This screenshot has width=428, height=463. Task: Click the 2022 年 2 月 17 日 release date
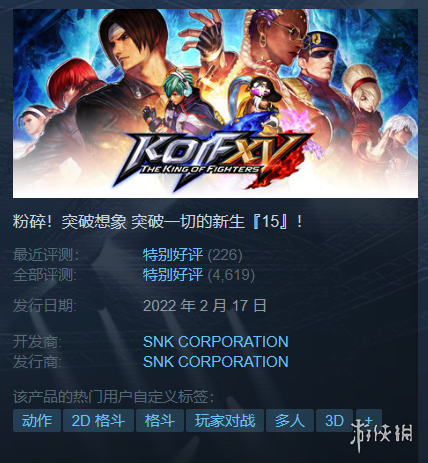tap(205, 306)
